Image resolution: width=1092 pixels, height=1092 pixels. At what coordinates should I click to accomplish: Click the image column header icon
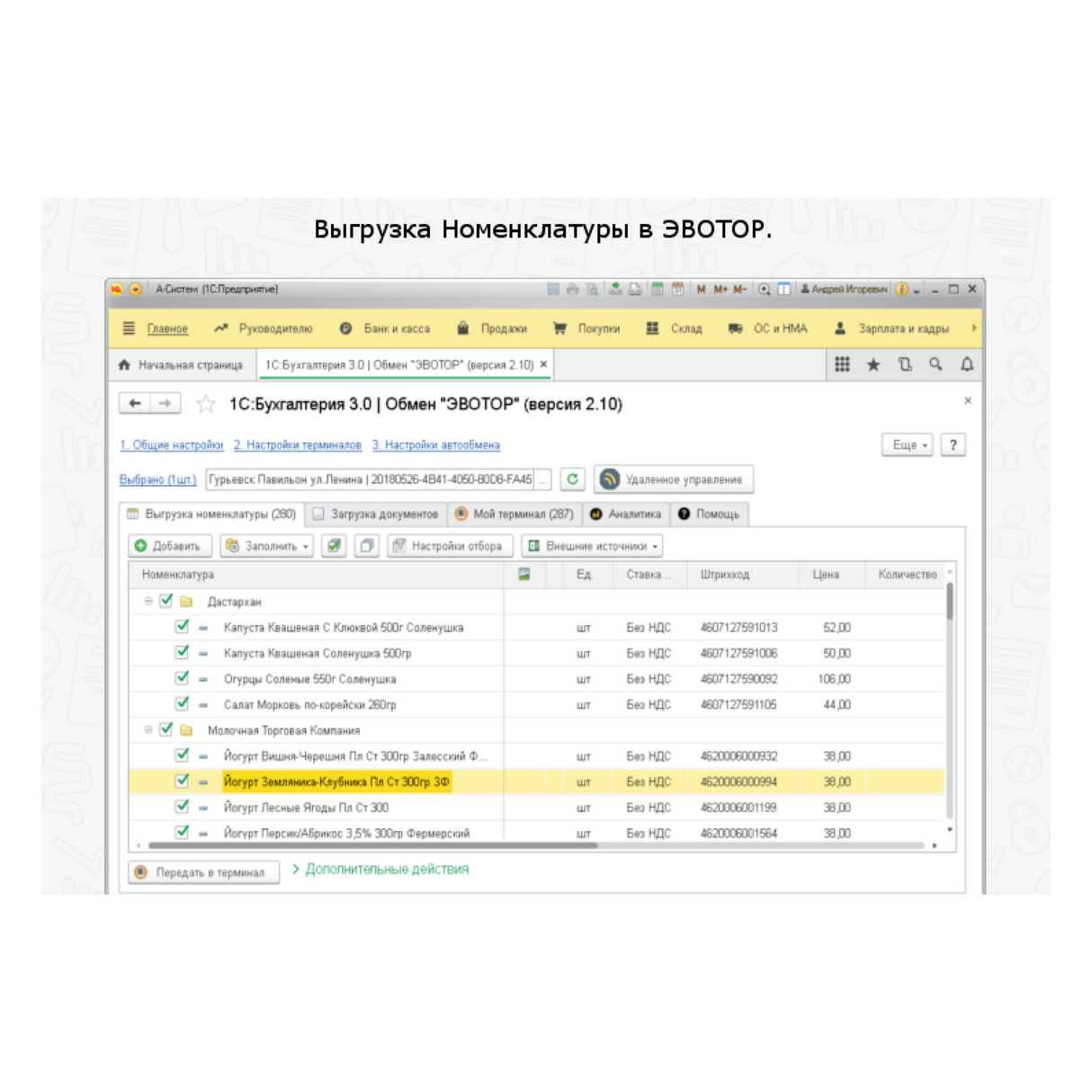coord(524,574)
